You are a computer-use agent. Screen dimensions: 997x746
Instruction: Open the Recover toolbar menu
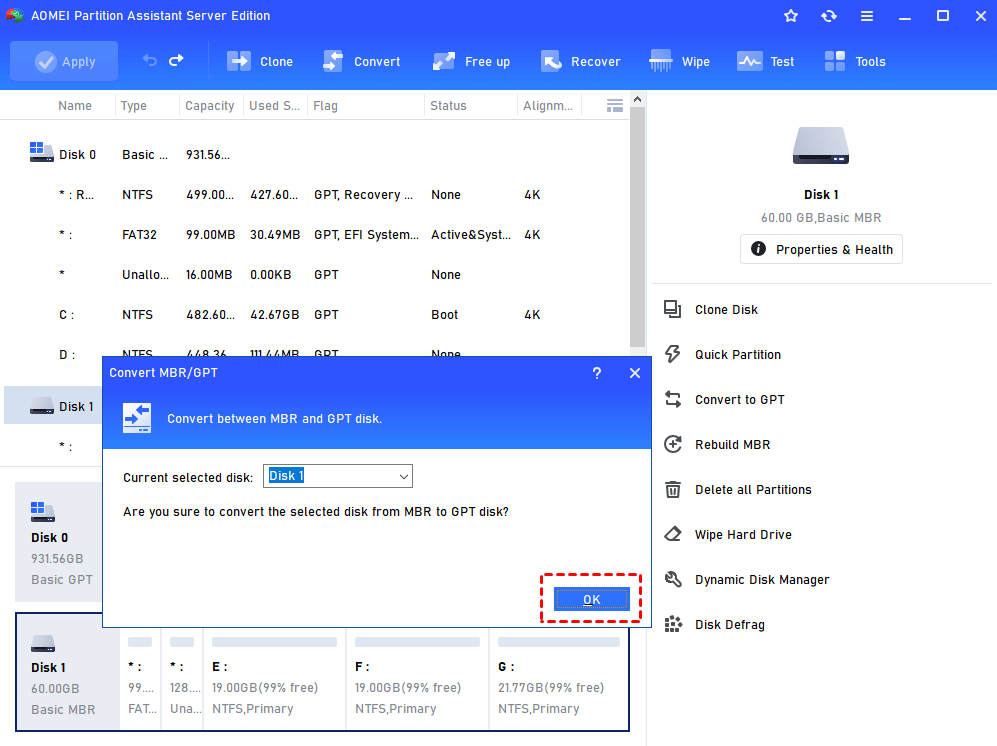point(581,62)
